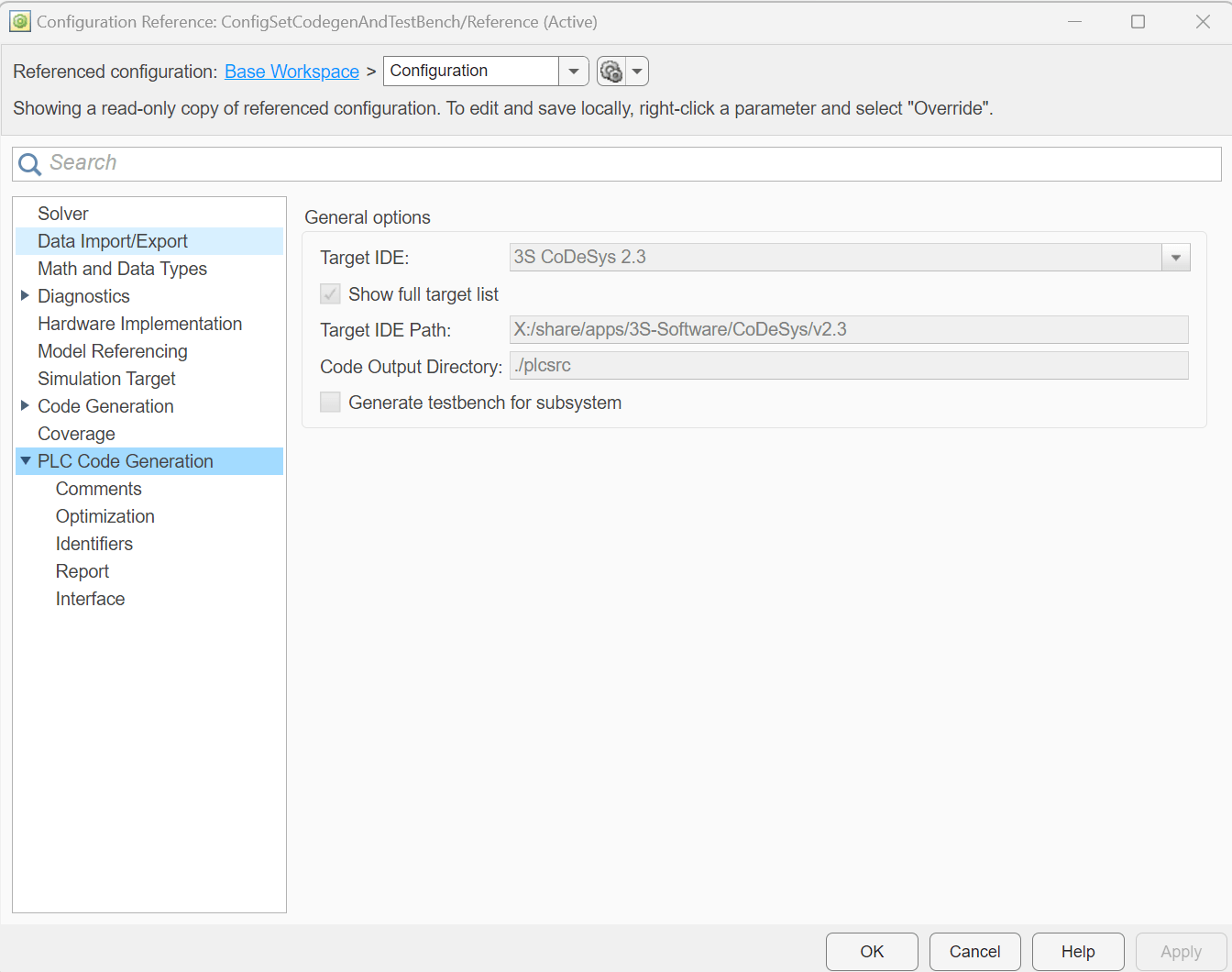1232x972 pixels.
Task: Open the dropdown arrow next to the gear icon
Action: coord(636,71)
